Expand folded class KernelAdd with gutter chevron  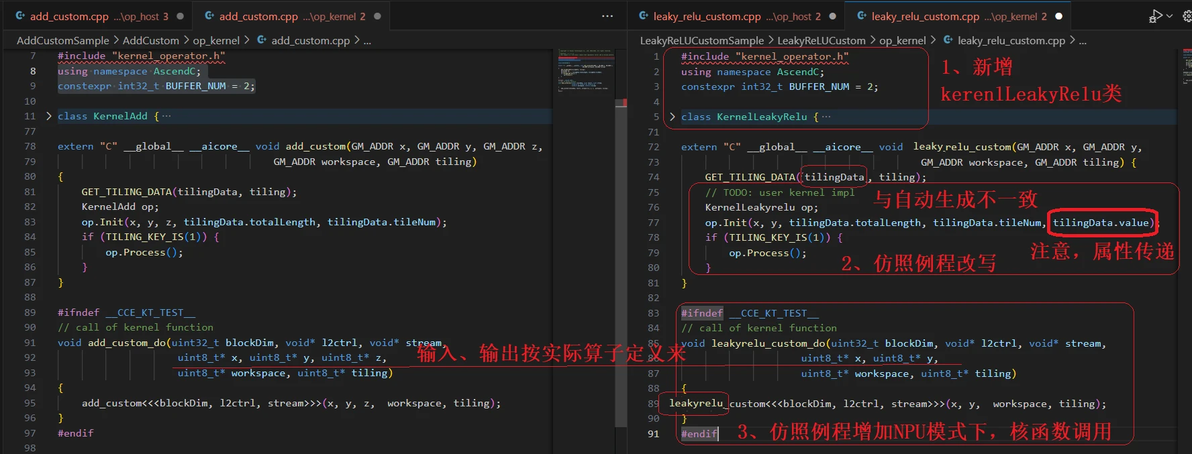tap(49, 116)
